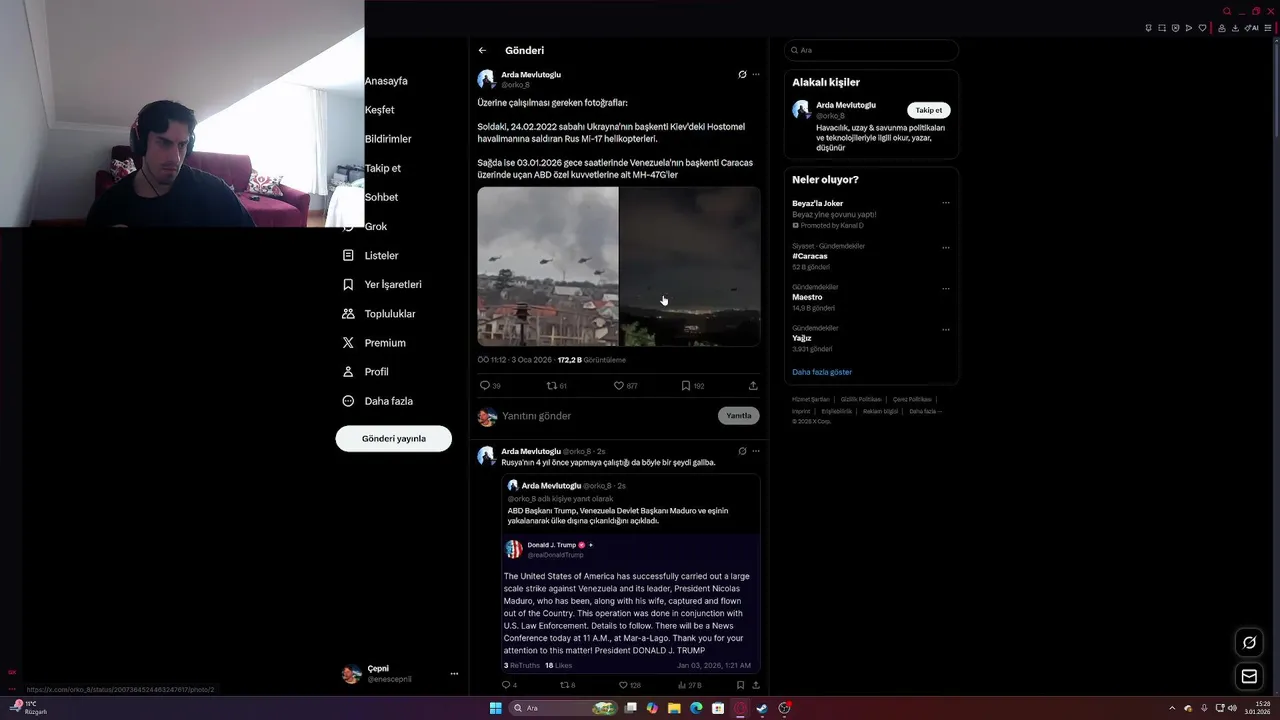Click browser heart bookmark icon

[x=1202, y=28]
